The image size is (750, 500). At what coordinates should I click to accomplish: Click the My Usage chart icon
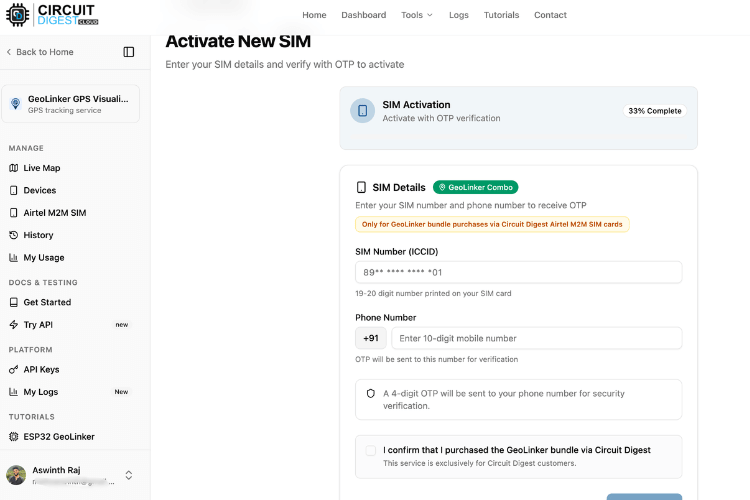[13, 257]
